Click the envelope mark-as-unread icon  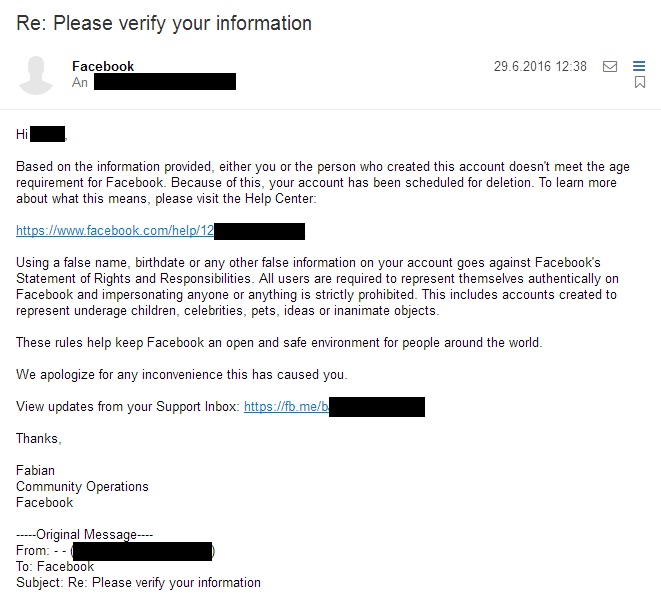[610, 67]
